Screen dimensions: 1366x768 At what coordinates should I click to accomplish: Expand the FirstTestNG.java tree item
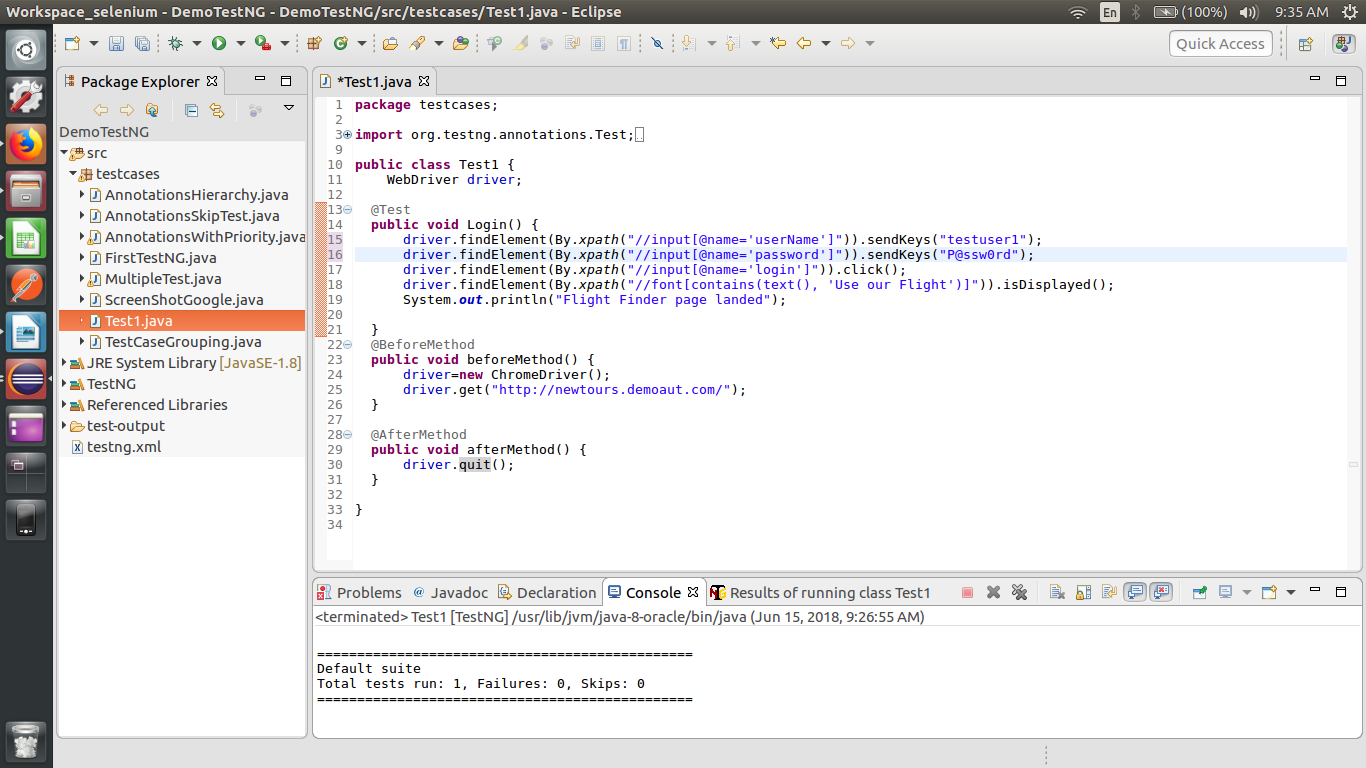82,257
